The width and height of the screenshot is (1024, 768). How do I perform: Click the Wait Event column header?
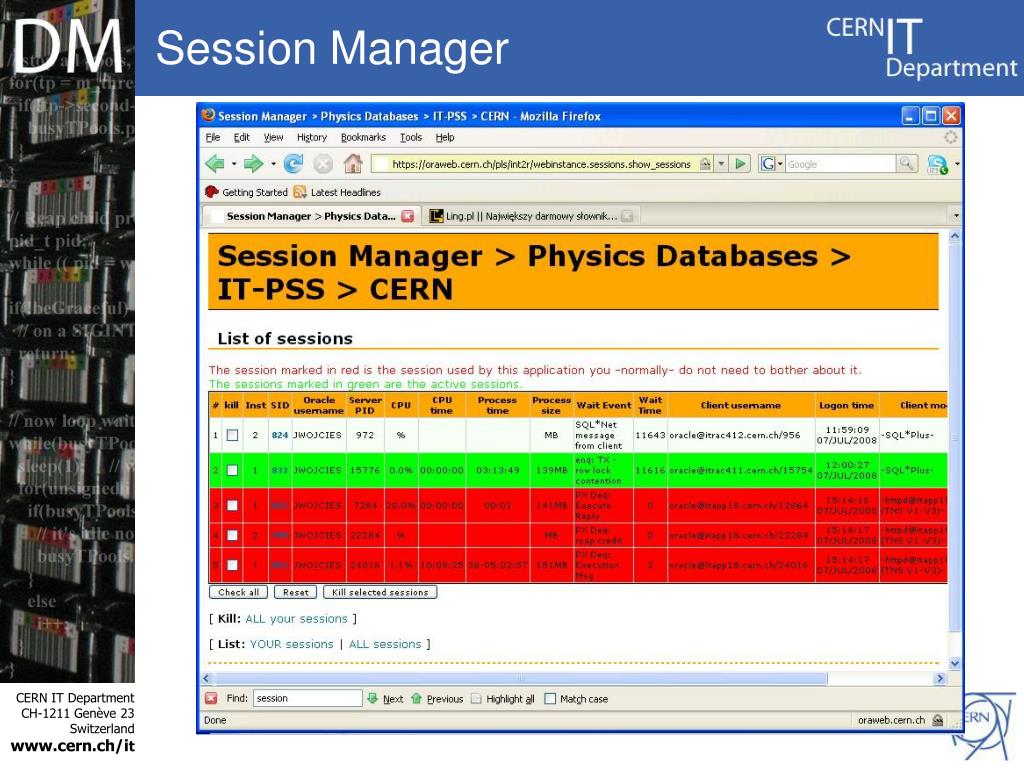(603, 405)
